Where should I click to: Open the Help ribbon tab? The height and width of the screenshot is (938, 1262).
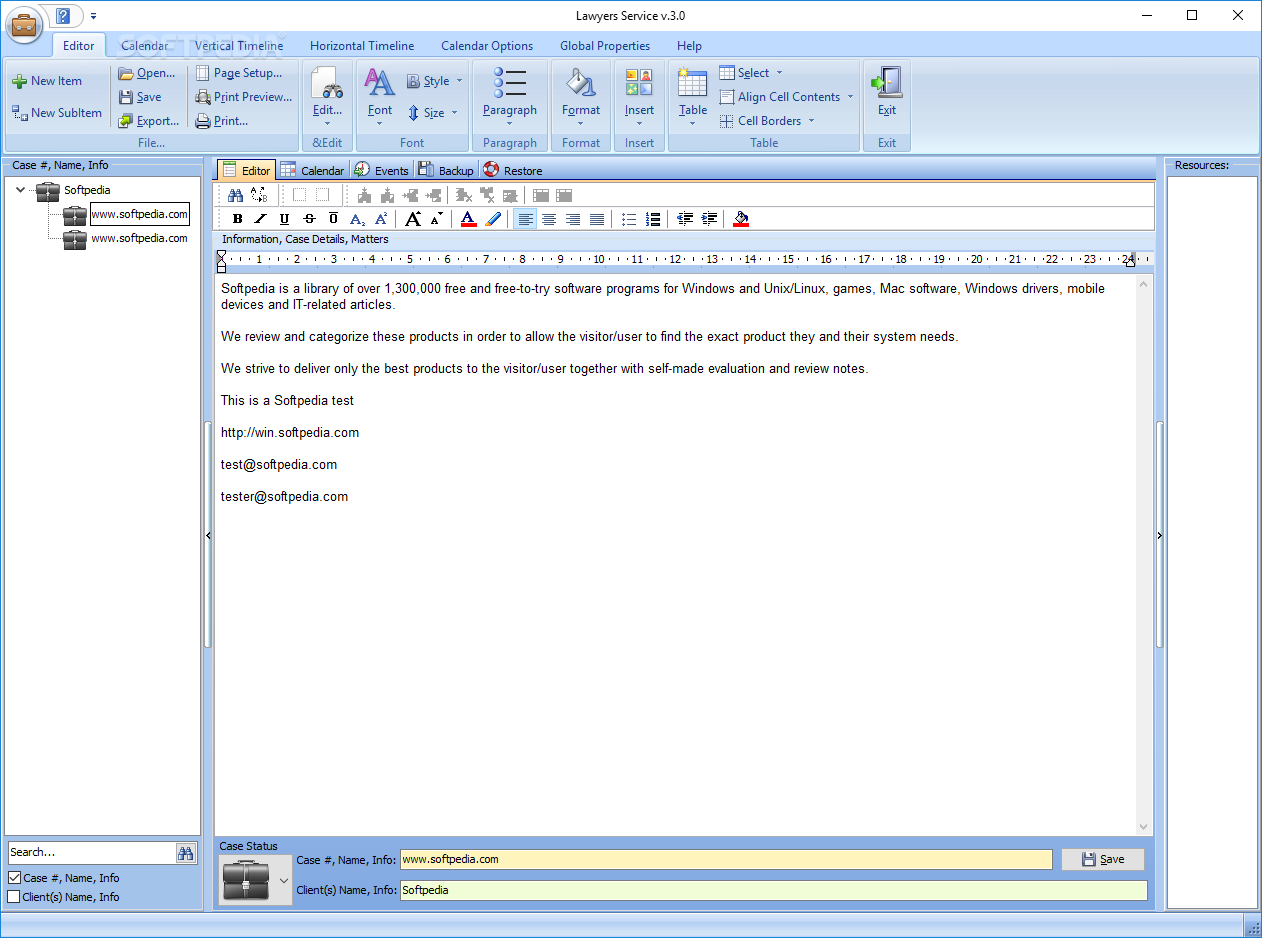689,46
